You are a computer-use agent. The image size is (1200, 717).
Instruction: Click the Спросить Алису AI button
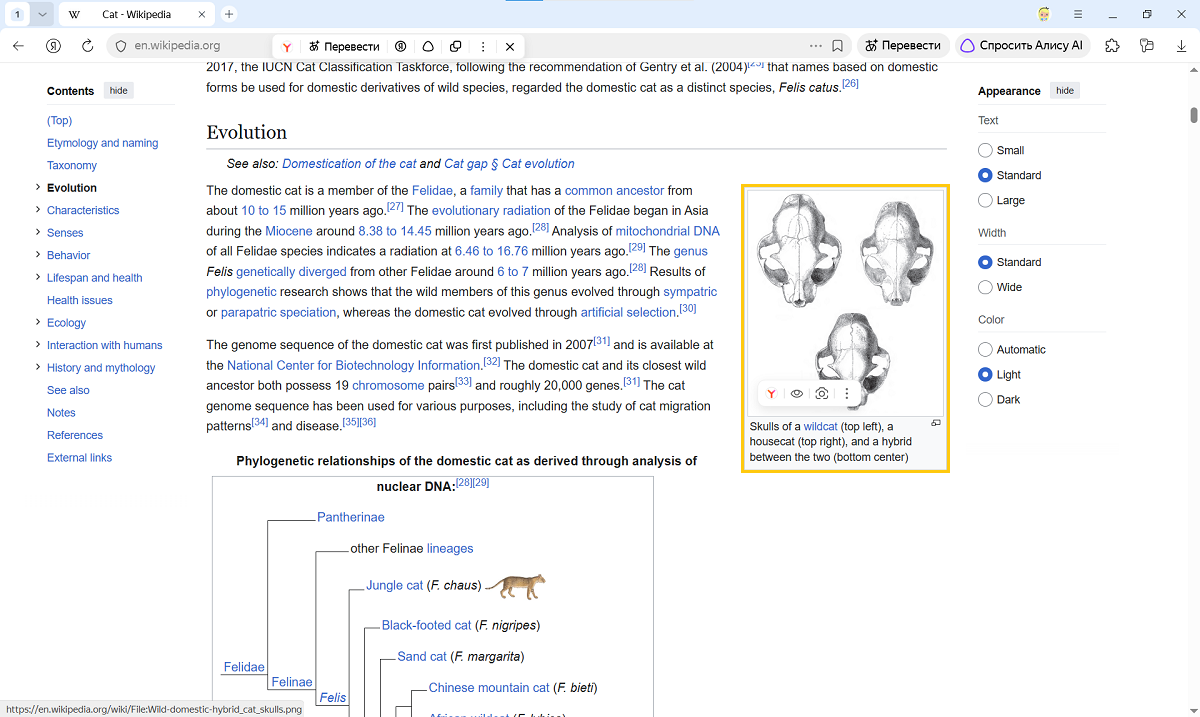1022,46
